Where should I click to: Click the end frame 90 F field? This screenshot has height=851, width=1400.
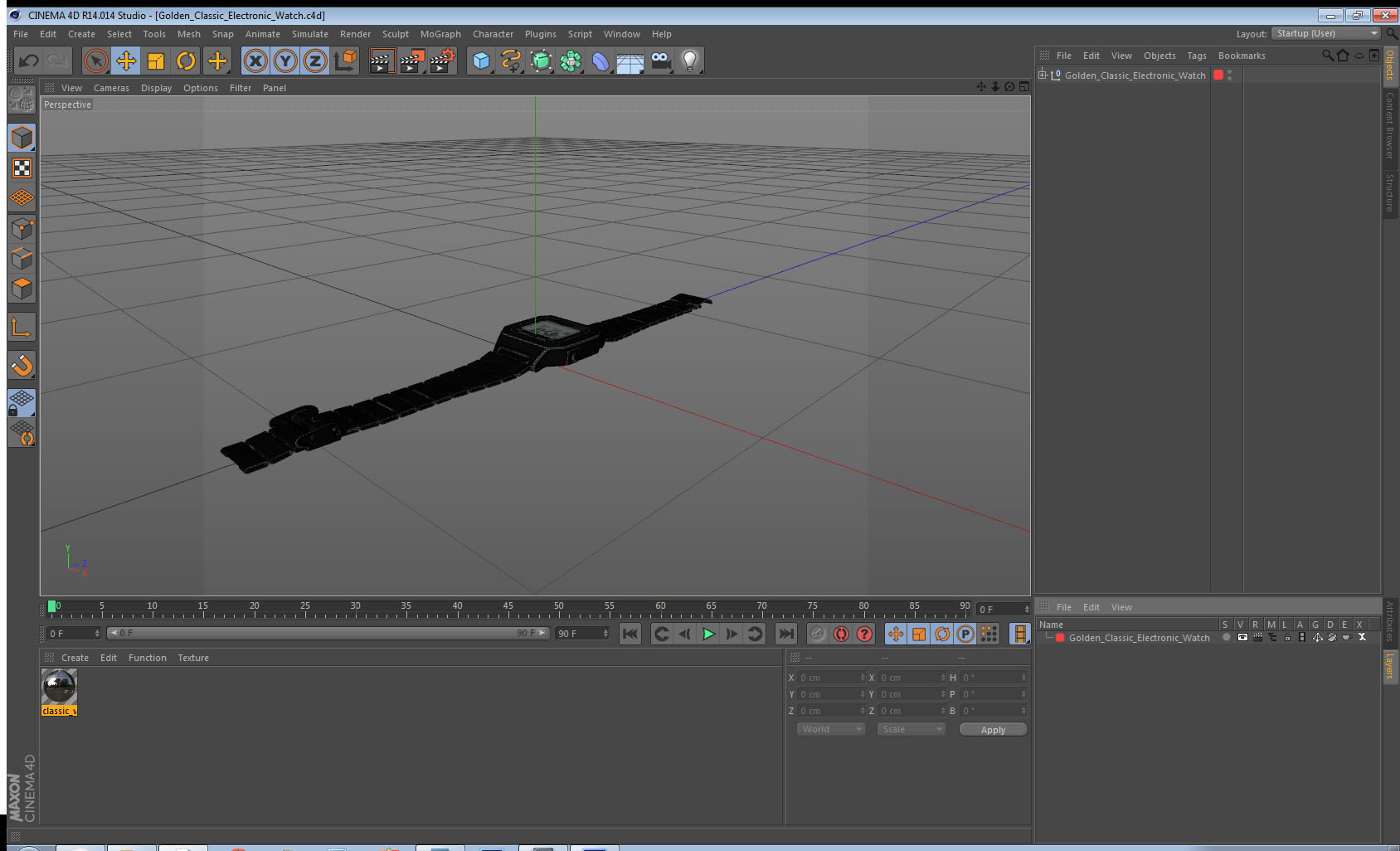tap(582, 634)
